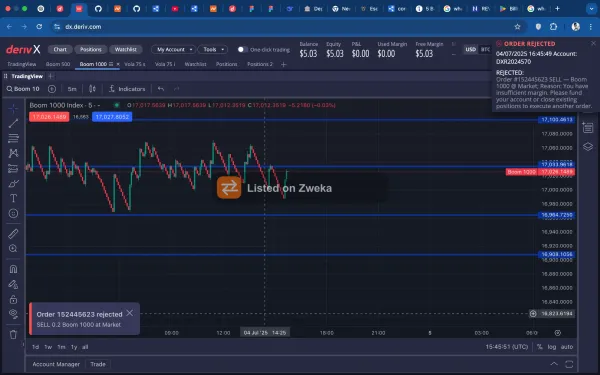Switch to the Vola 75 s tab
This screenshot has width=600, height=375.
coord(135,64)
